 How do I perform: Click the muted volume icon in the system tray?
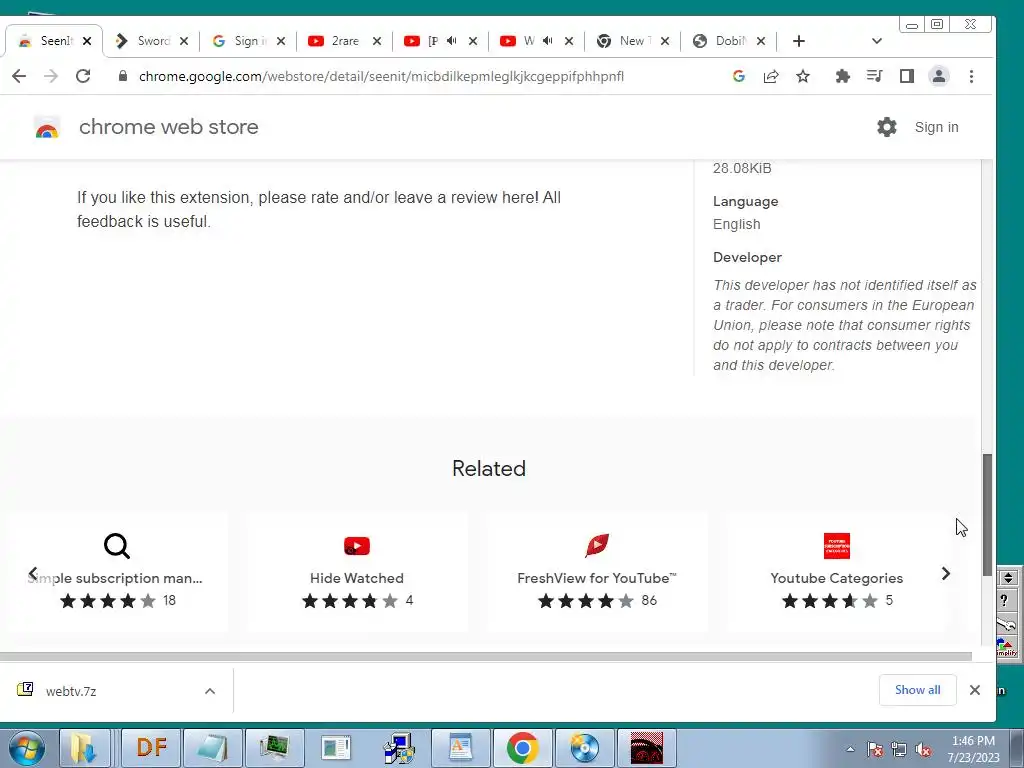point(923,749)
